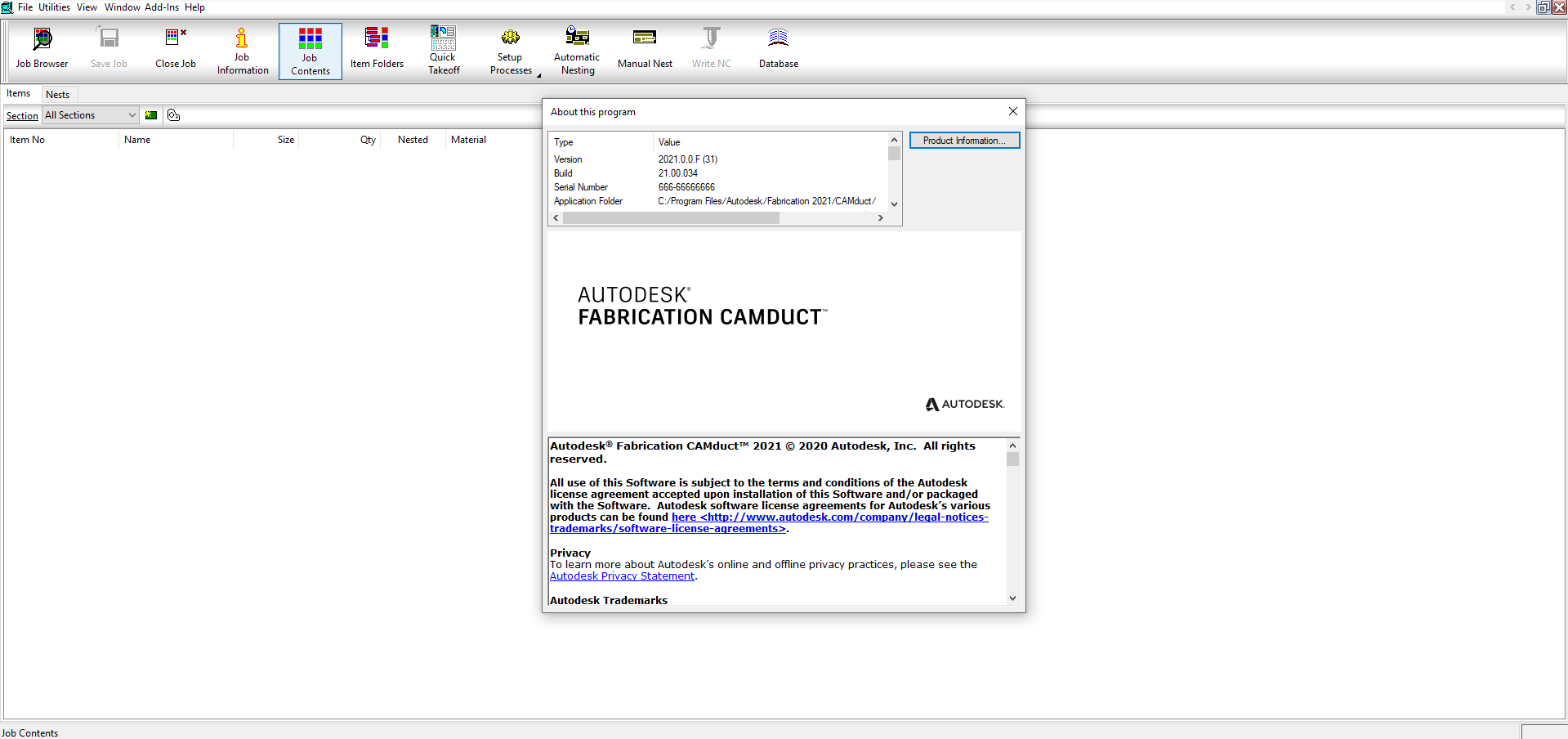
Task: Click the horizontal scrollbar in version info list
Action: tap(670, 218)
